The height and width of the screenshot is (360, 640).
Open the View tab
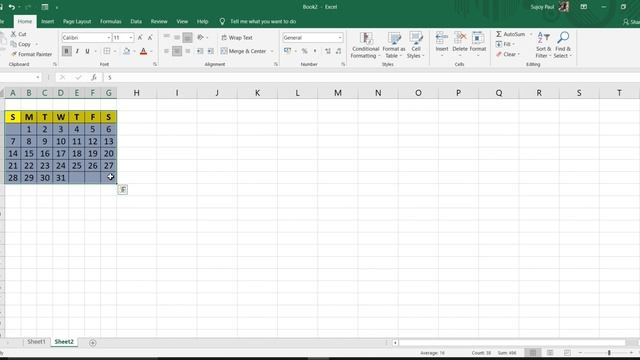tap(182, 22)
